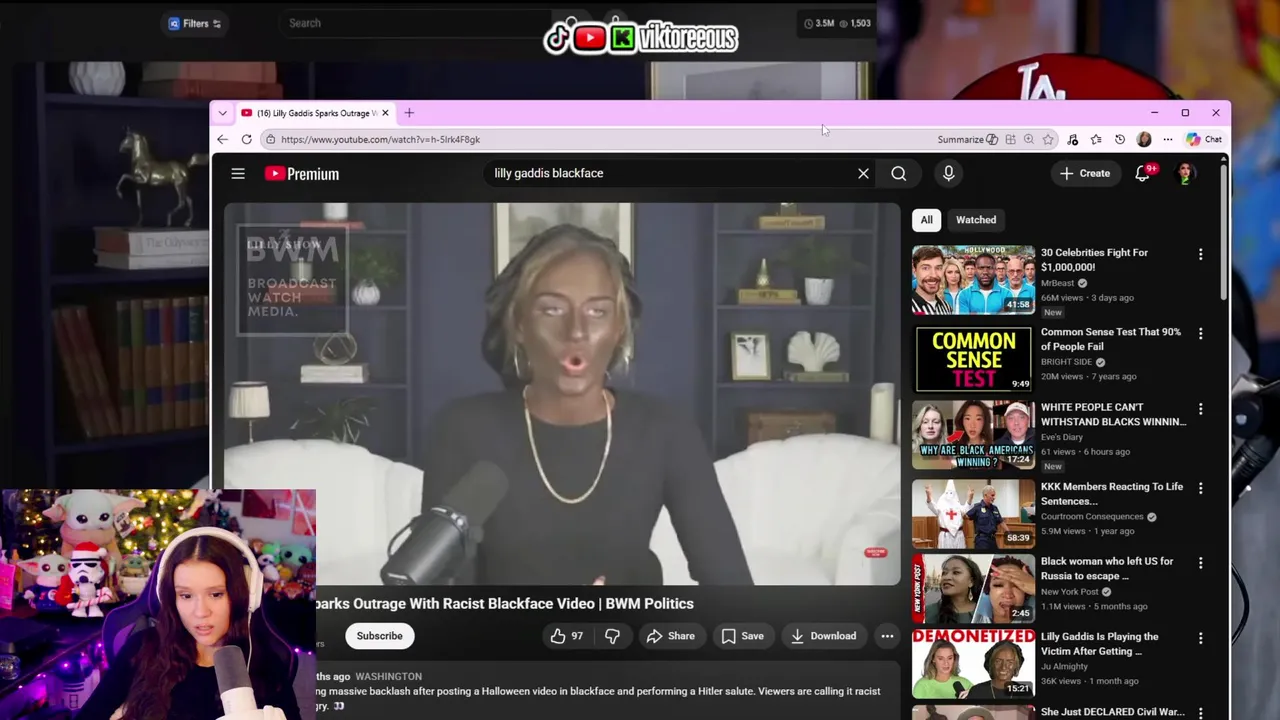Save the video to a playlist
Viewport: 1280px width, 720px height.
pyautogui.click(x=743, y=636)
